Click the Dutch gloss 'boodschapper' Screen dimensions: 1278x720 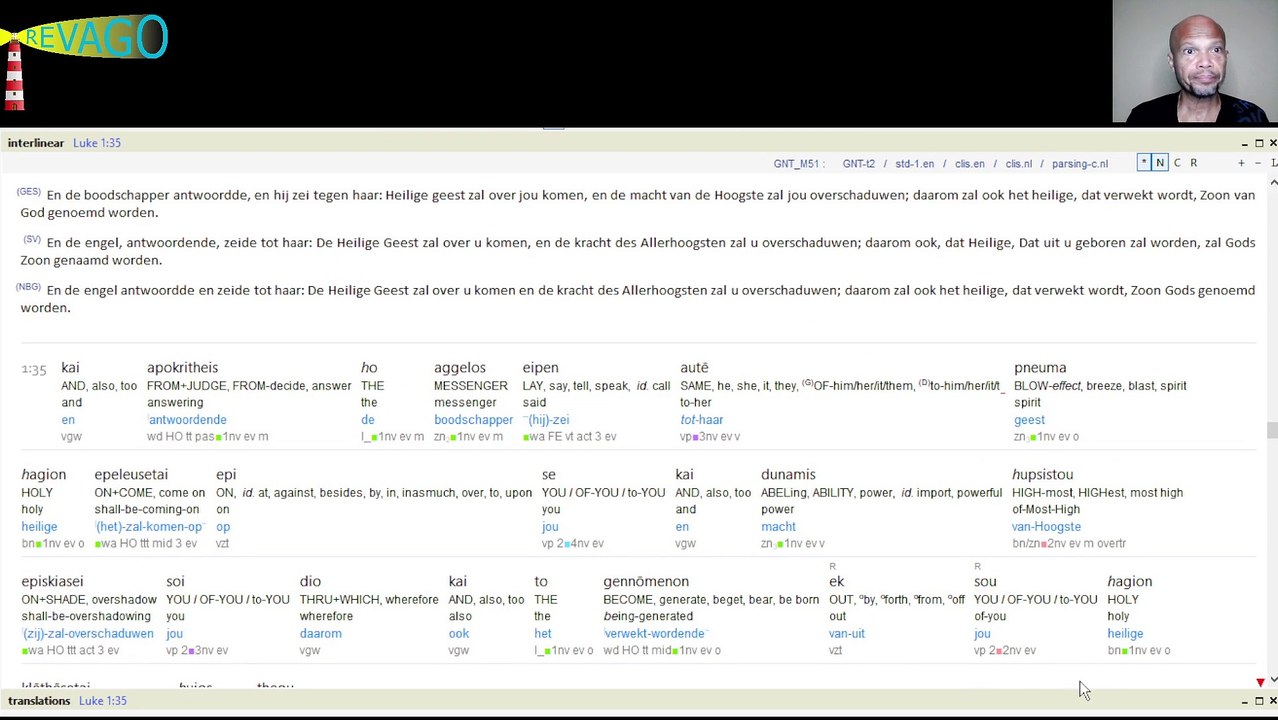(473, 420)
